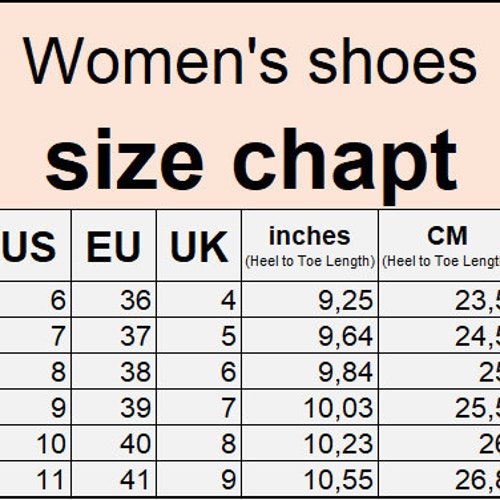Screen dimensions: 500x500
Task: Click US size 8 cell
Action: pyautogui.click(x=35, y=372)
